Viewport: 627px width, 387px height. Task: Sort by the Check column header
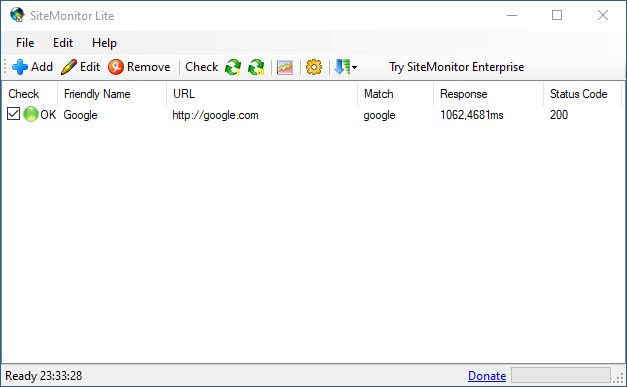pos(30,94)
